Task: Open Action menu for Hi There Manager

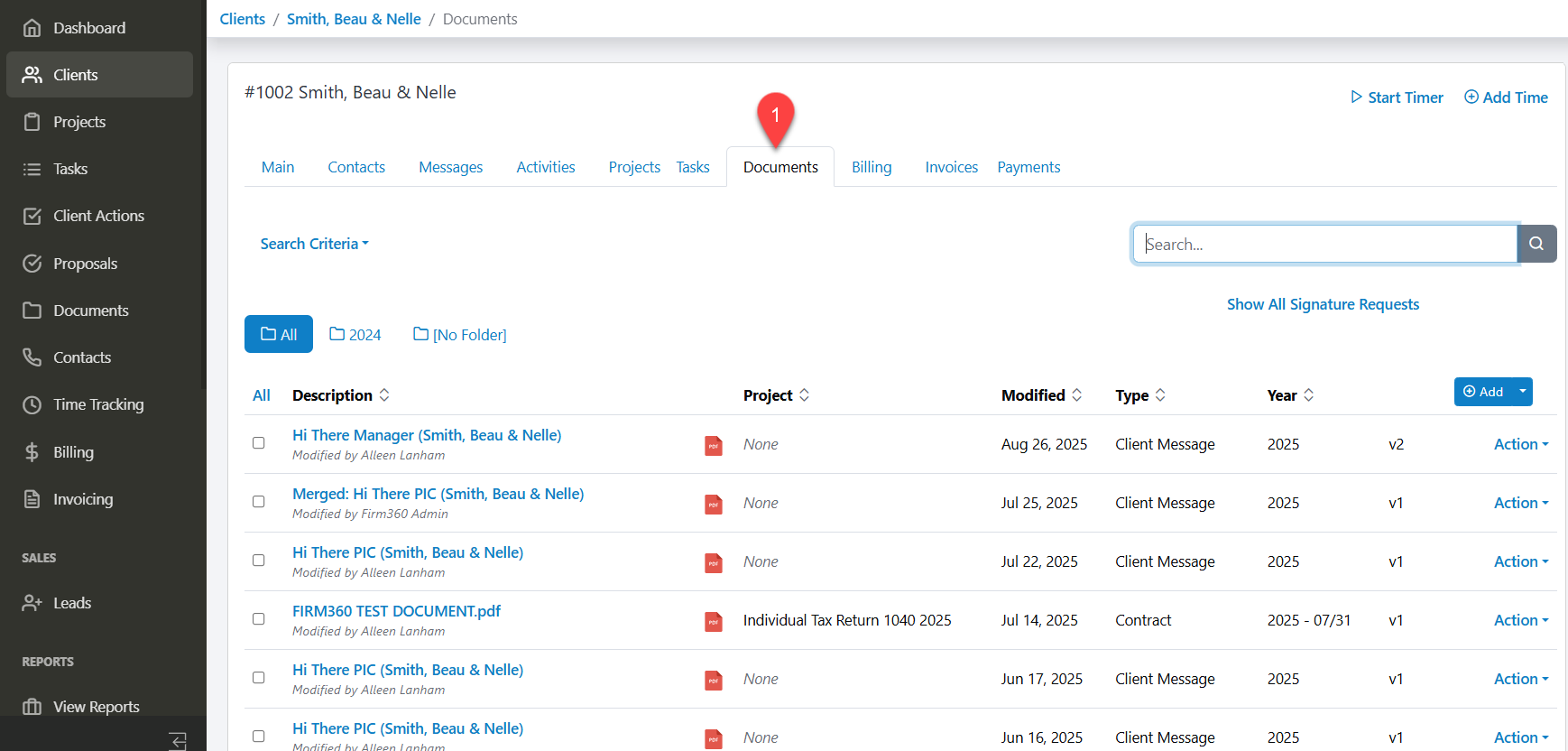Action: (x=1520, y=444)
